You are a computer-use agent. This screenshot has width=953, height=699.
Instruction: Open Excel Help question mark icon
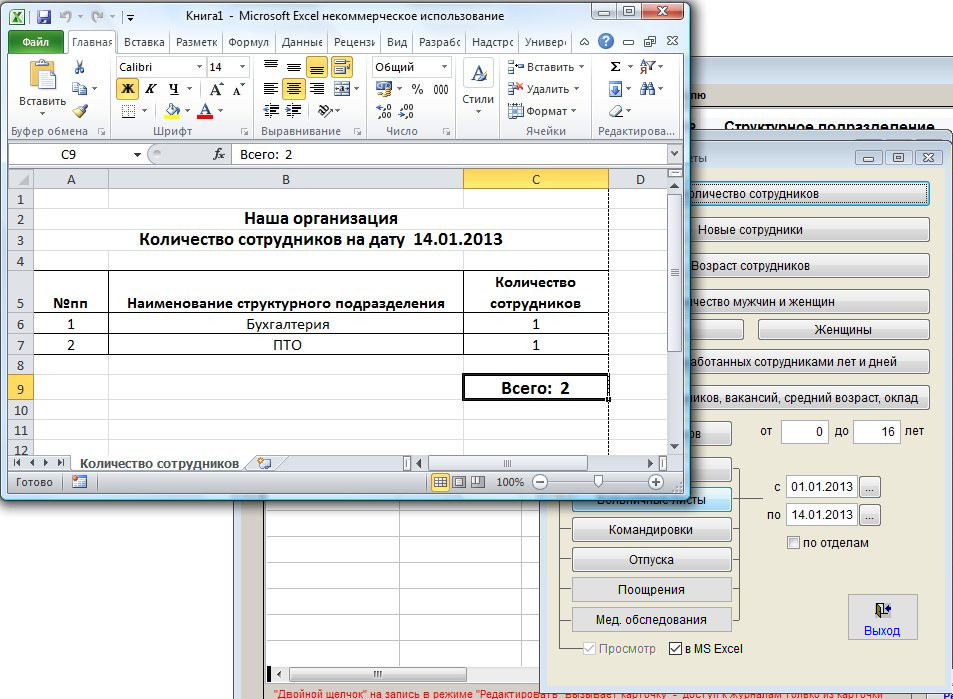(605, 42)
